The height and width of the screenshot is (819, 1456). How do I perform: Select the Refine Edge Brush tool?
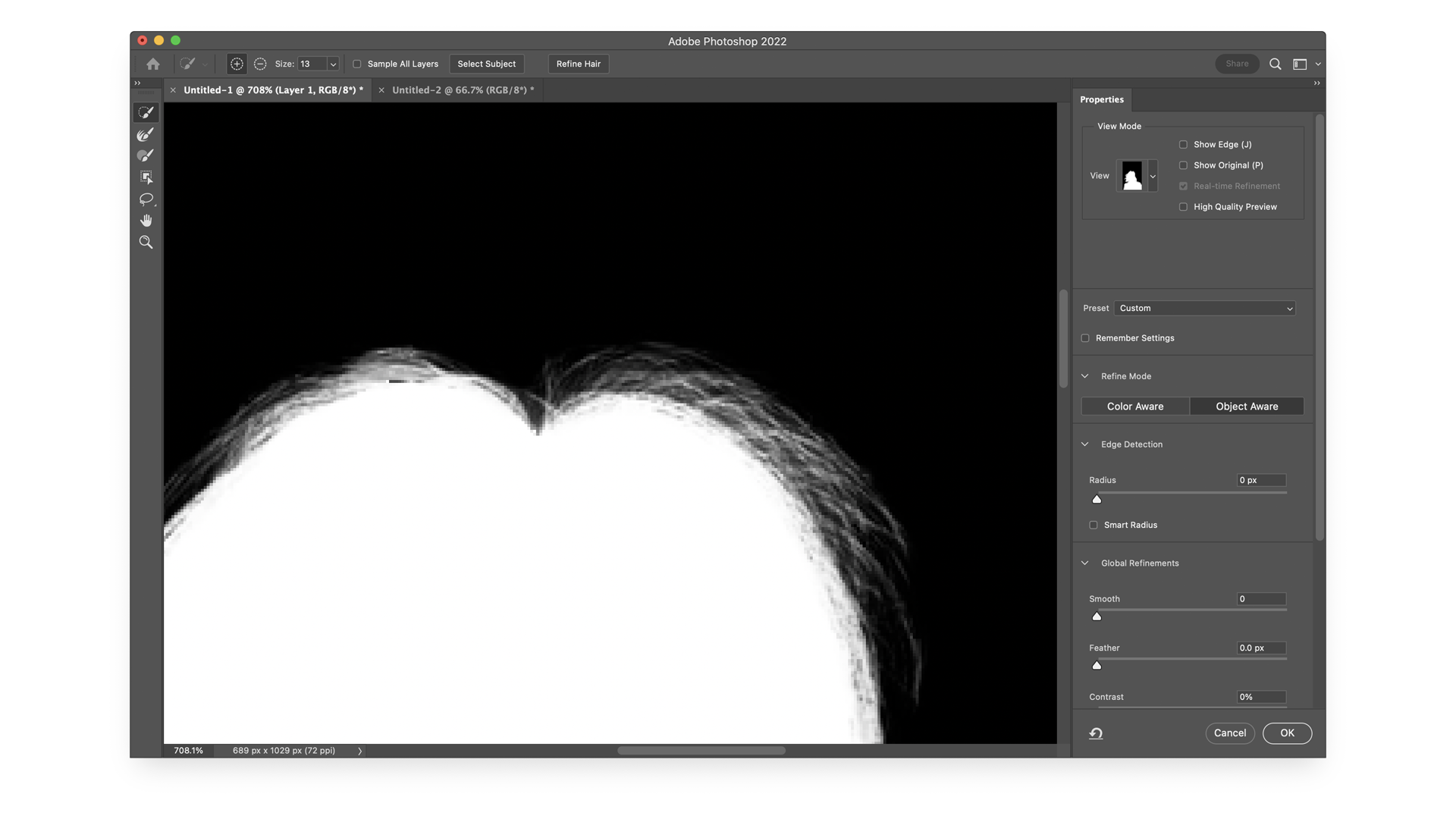[x=146, y=135]
